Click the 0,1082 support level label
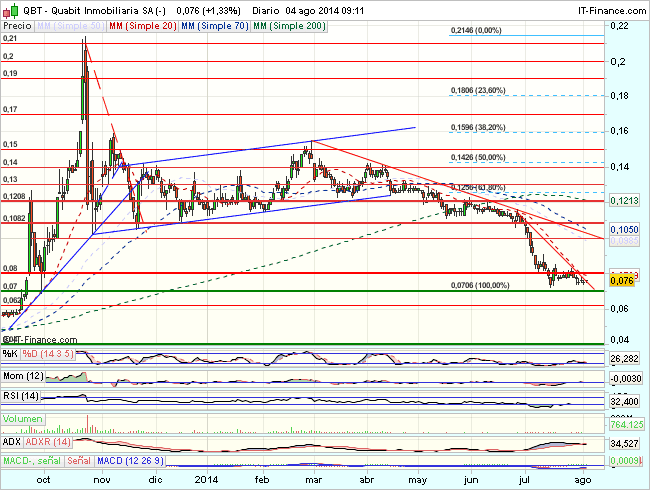The width and height of the screenshot is (650, 490). coord(14,218)
